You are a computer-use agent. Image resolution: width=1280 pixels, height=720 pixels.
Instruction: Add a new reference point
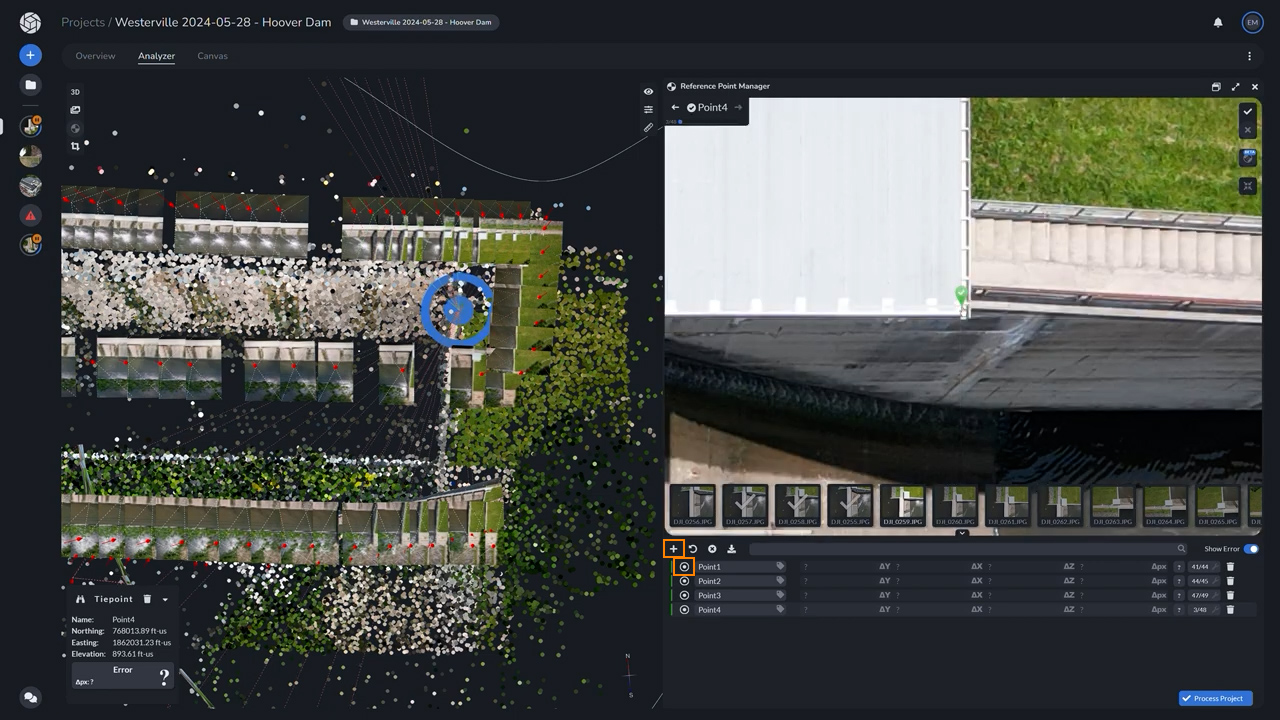point(673,549)
